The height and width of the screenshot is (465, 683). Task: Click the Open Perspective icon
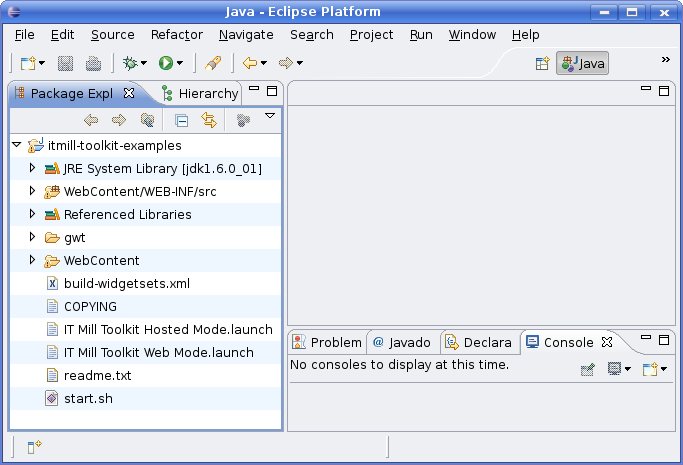[x=542, y=64]
